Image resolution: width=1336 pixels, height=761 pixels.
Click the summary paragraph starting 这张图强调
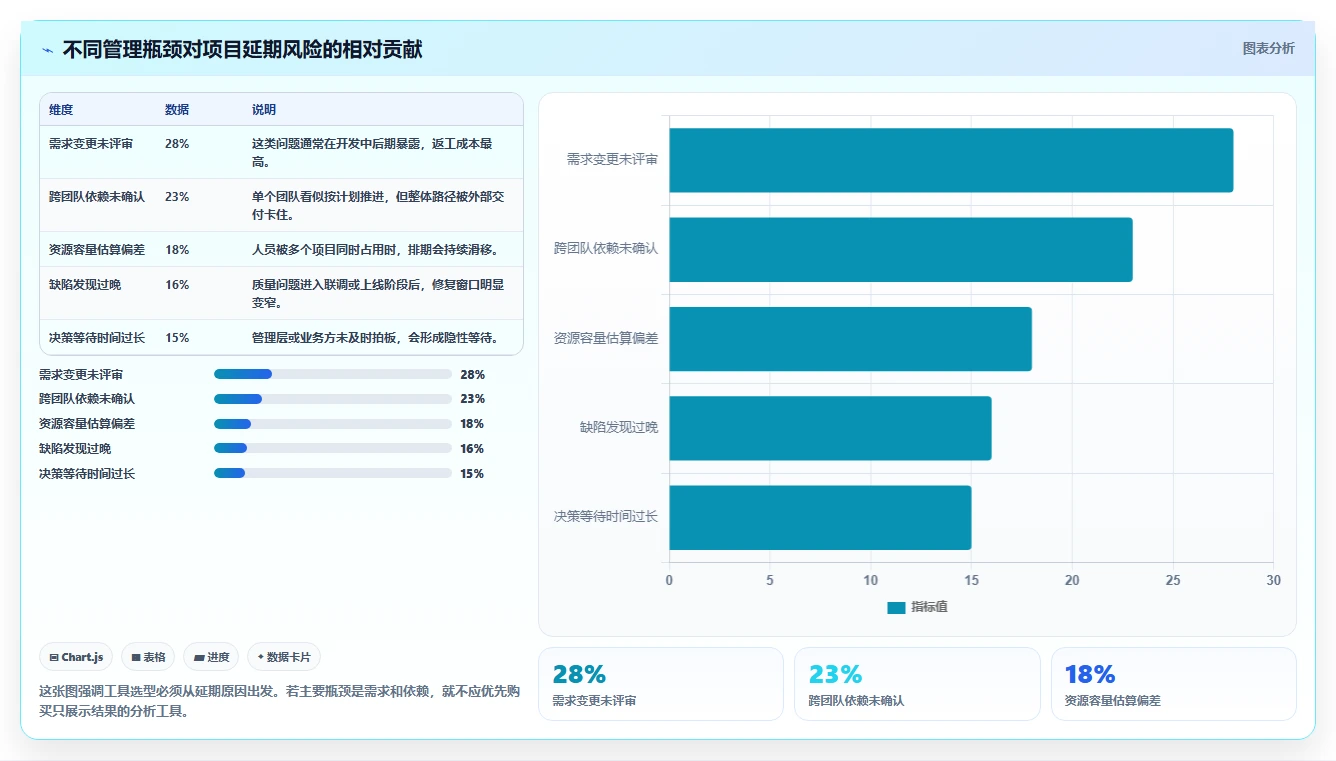click(280, 701)
